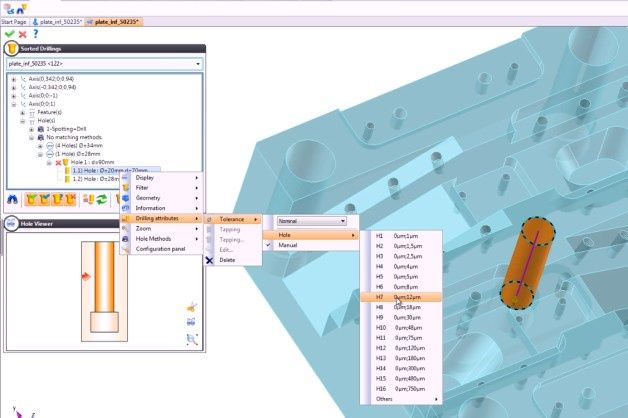
Task: Open the Others tolerance submenu
Action: [x=401, y=399]
